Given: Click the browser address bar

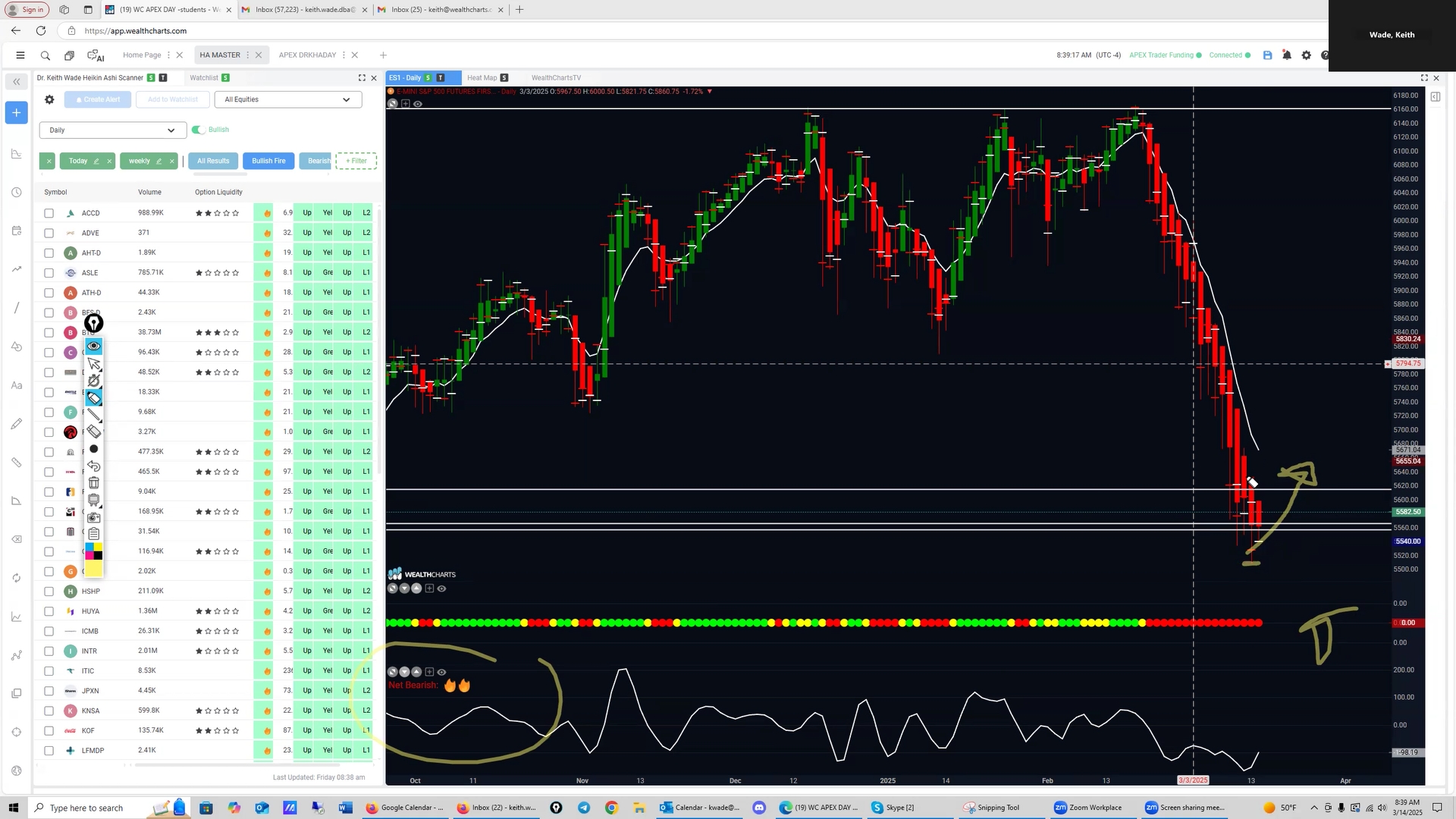Looking at the screenshot, I should click(x=682, y=31).
